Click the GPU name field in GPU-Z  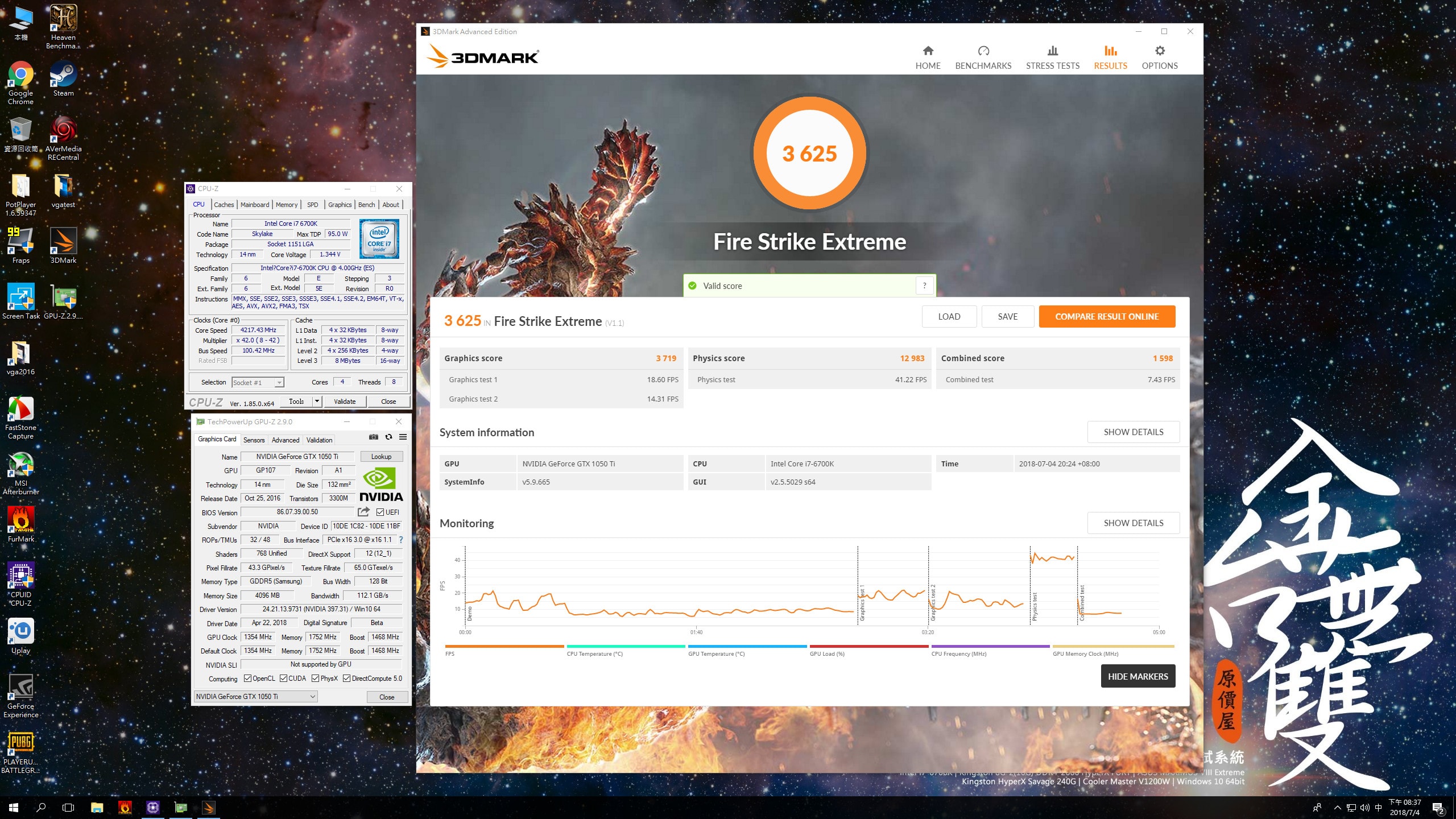(x=297, y=456)
